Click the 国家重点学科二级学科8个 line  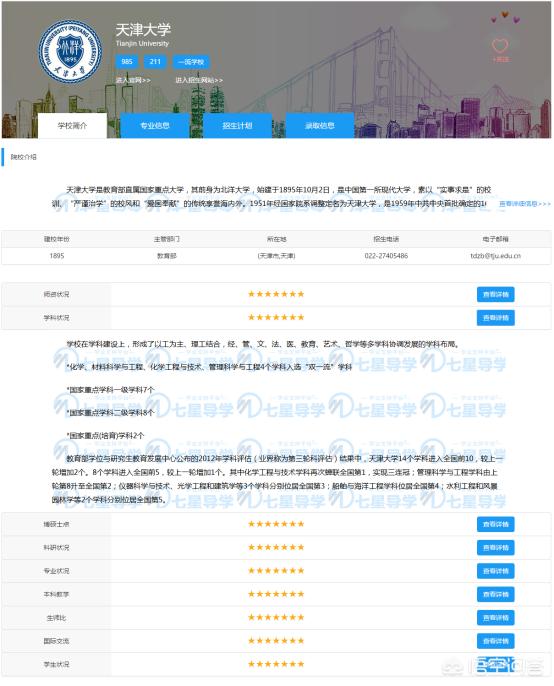tap(111, 413)
